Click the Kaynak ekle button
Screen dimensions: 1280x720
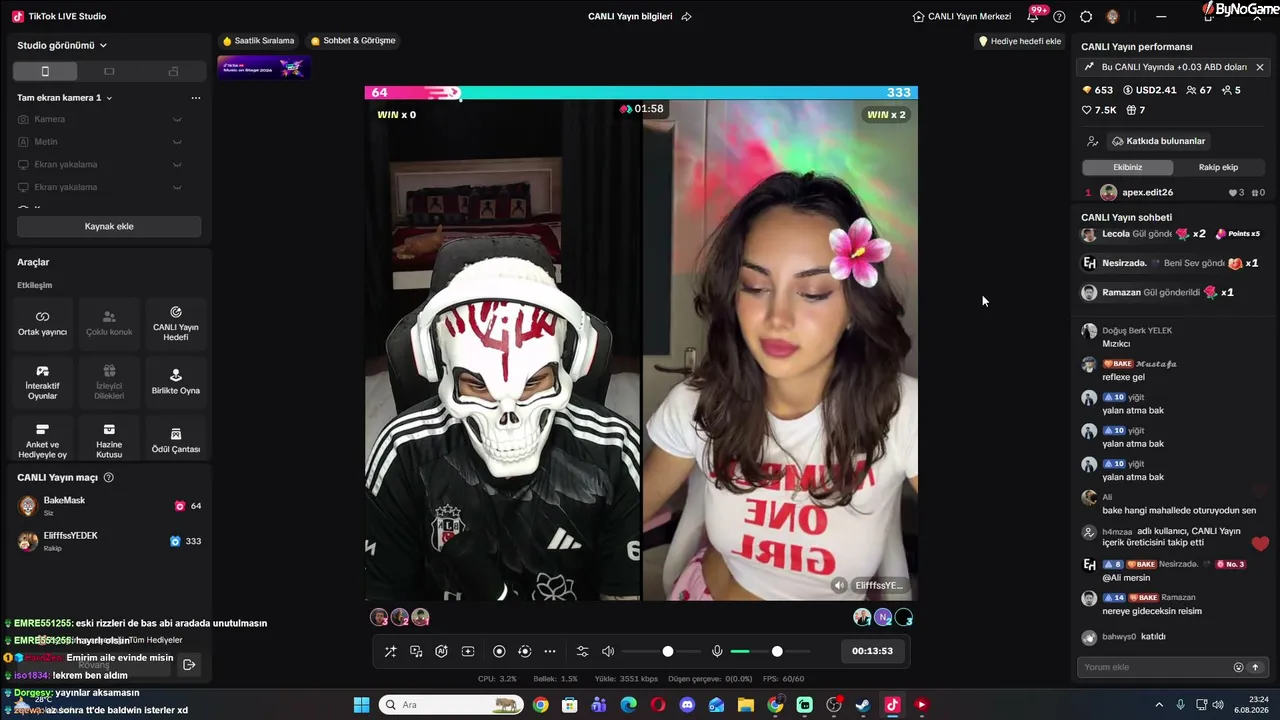click(109, 227)
